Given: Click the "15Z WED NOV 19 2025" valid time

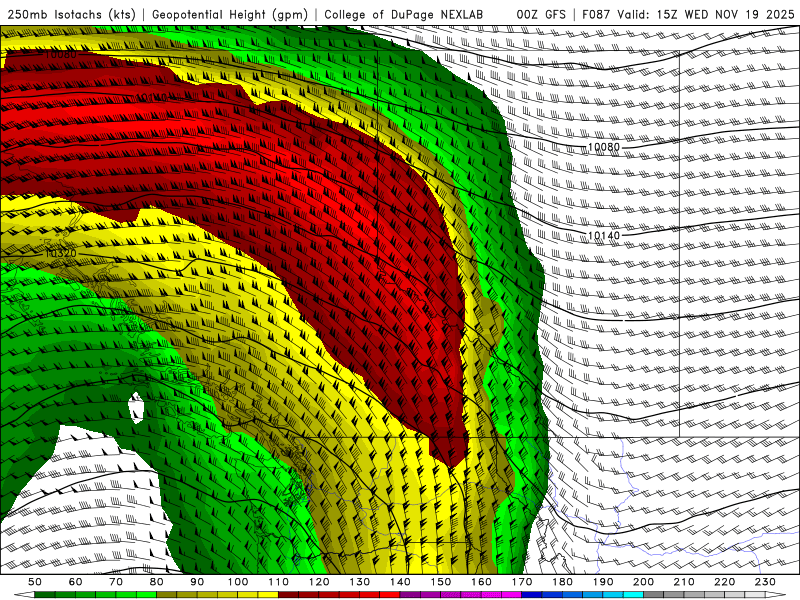Looking at the screenshot, I should (x=726, y=14).
